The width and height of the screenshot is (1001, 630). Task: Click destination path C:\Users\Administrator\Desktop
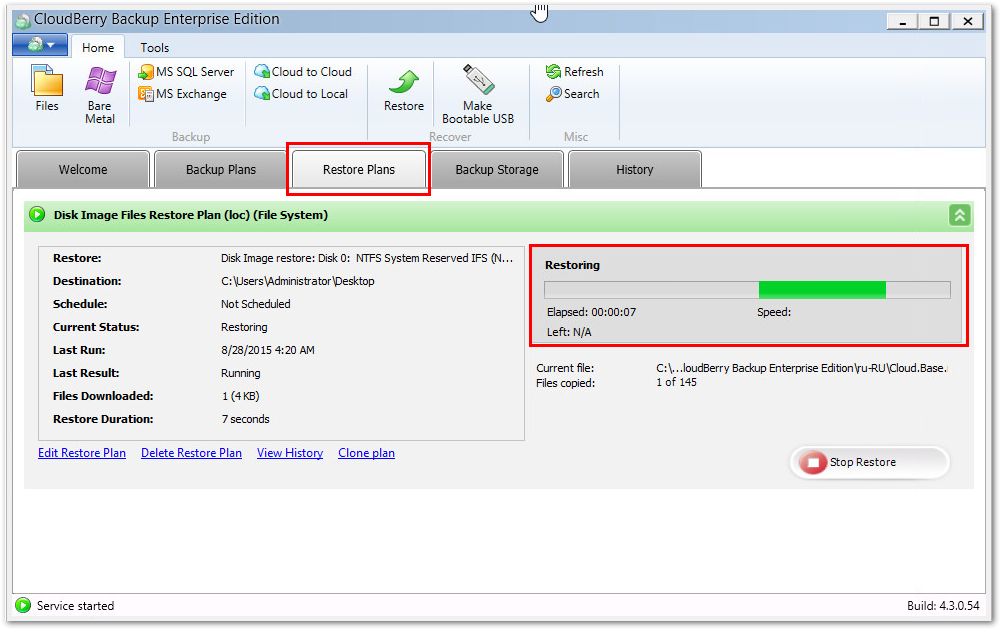[x=297, y=281]
